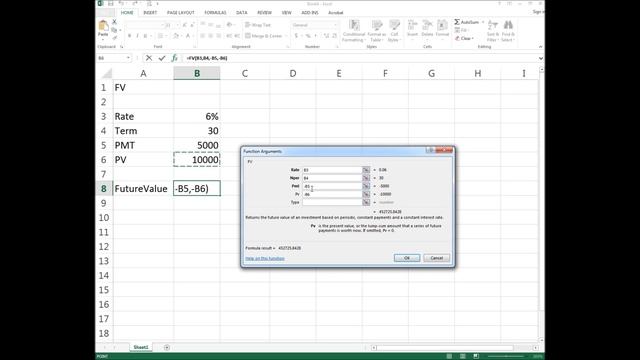Click the Conditional Formatting icon
The height and width of the screenshot is (360, 640).
point(354,25)
